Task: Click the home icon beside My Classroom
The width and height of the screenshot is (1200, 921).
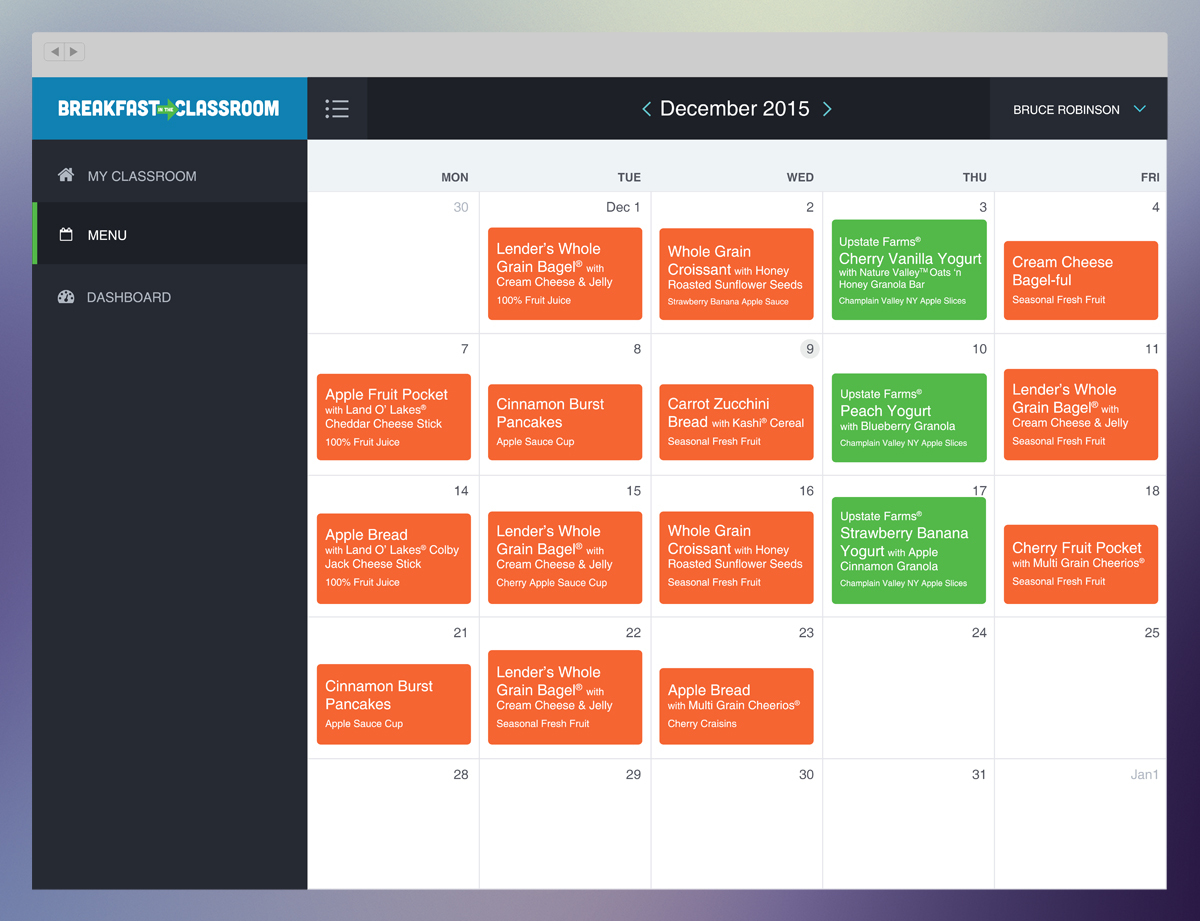Action: click(66, 175)
